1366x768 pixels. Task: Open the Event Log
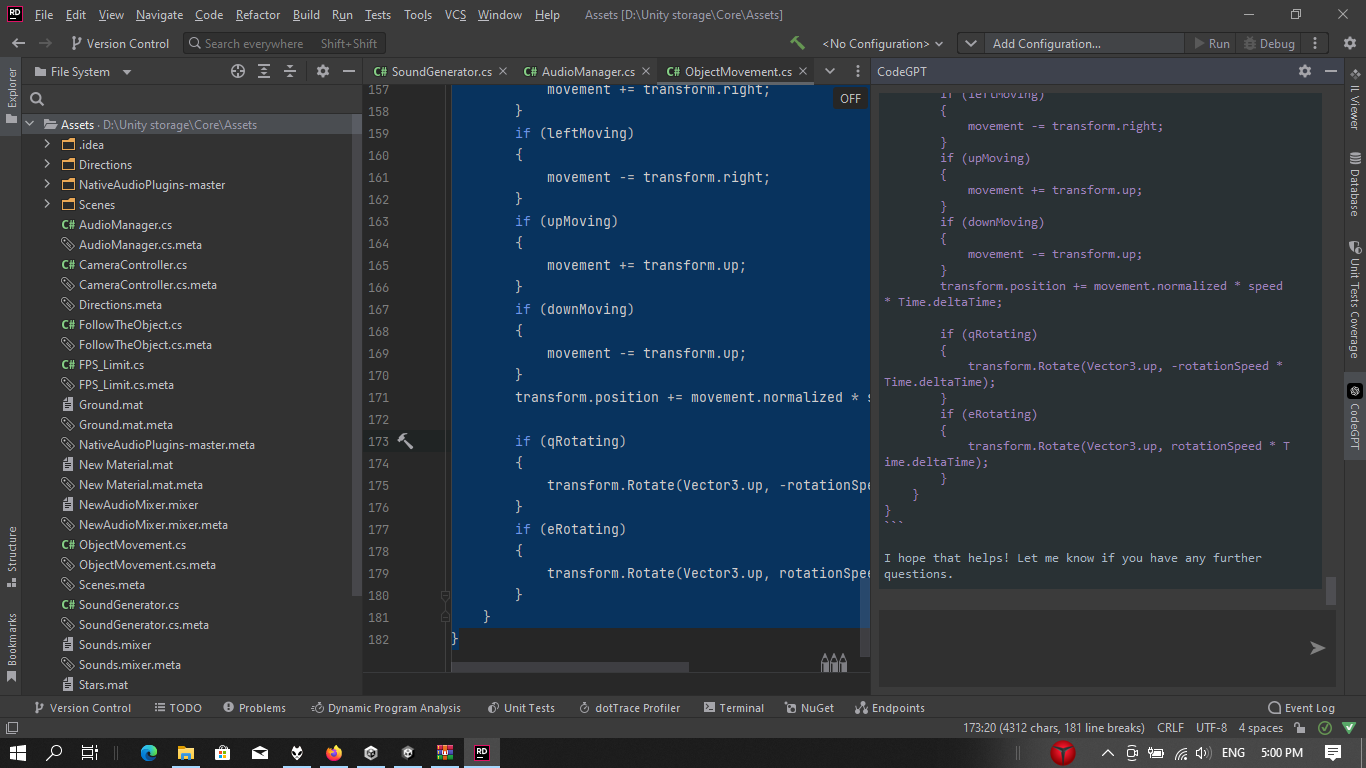(1301, 708)
